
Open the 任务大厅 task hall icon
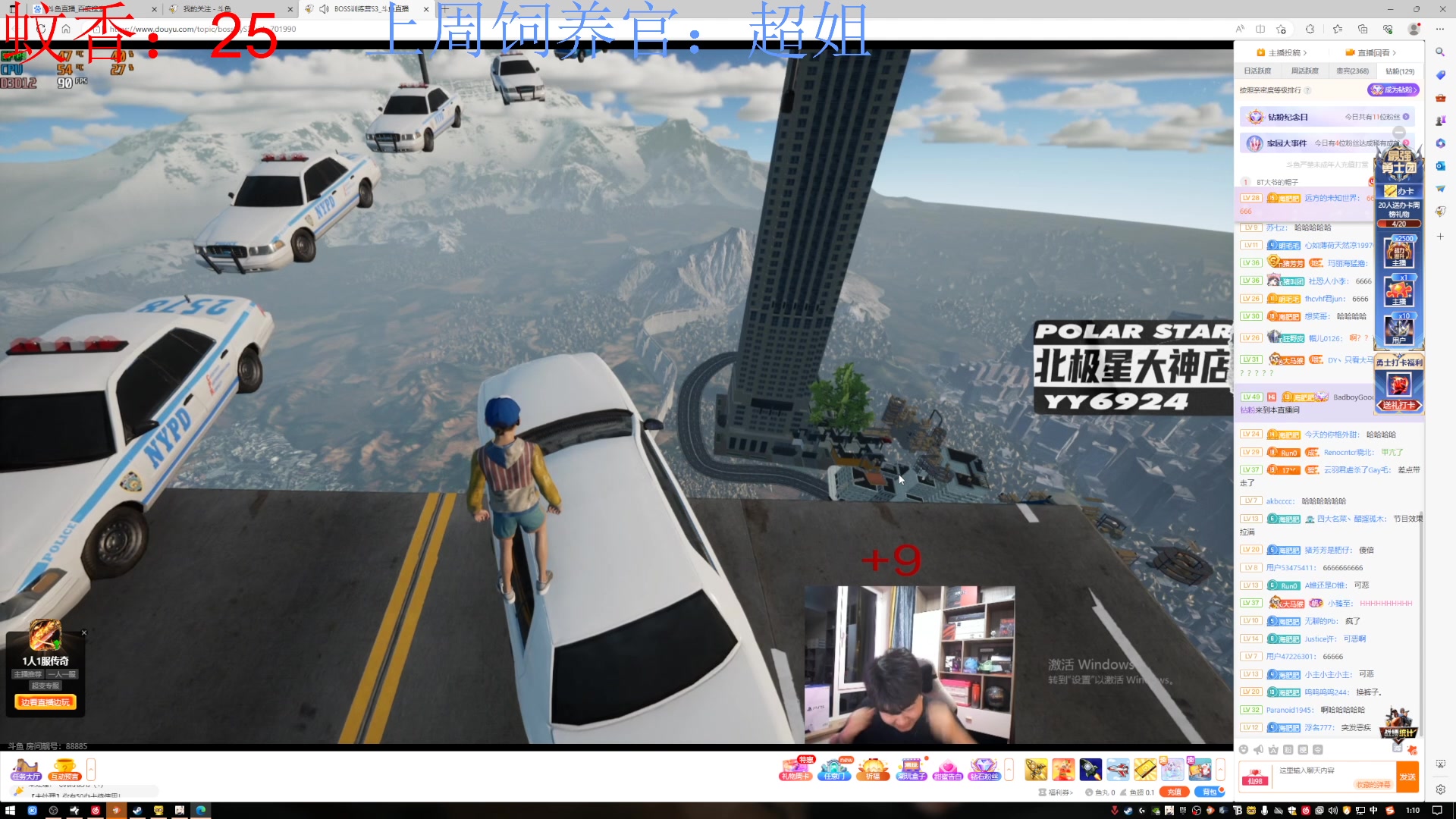[26, 770]
